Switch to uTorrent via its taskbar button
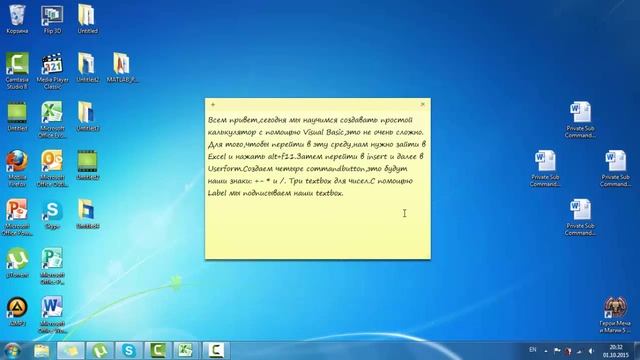 point(100,351)
